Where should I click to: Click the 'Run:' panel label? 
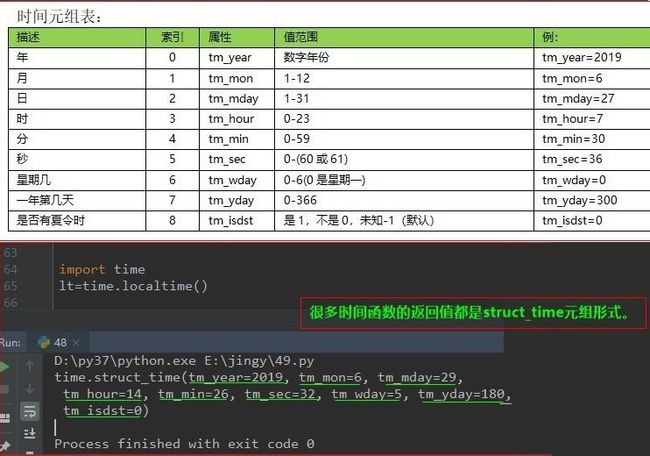coord(10,342)
